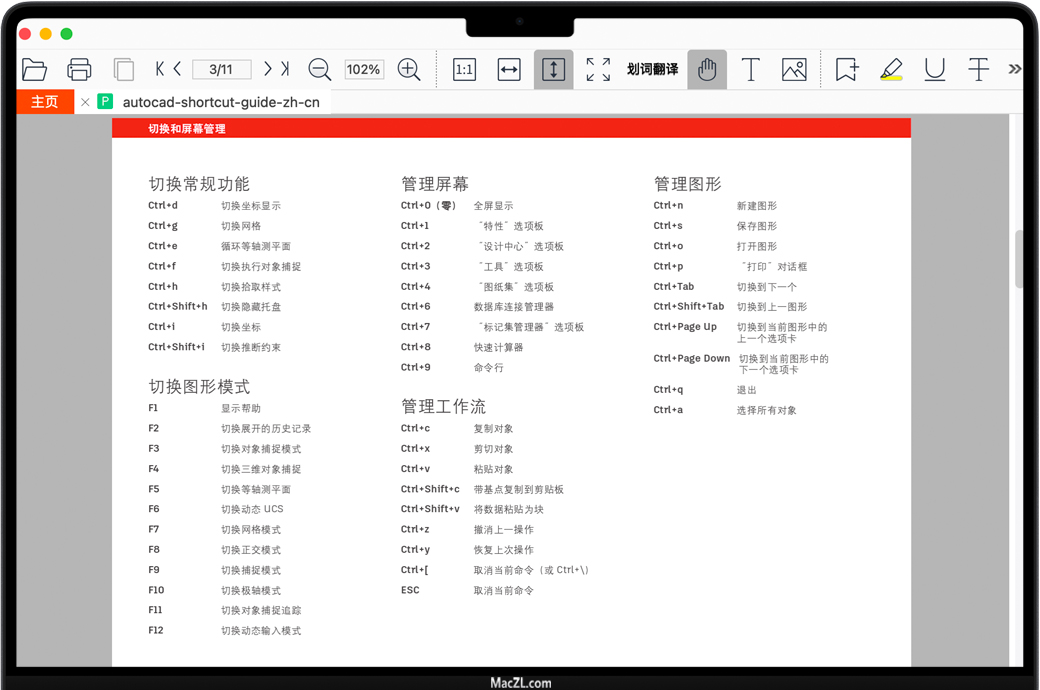Zoom out with the minus magnifier
This screenshot has height=690, width=1040.
pos(320,69)
